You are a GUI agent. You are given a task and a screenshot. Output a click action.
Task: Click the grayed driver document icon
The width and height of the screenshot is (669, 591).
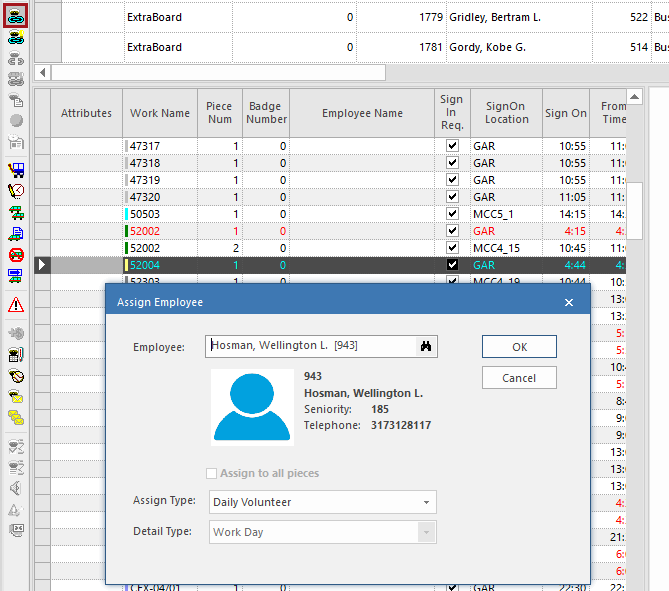coord(16,100)
